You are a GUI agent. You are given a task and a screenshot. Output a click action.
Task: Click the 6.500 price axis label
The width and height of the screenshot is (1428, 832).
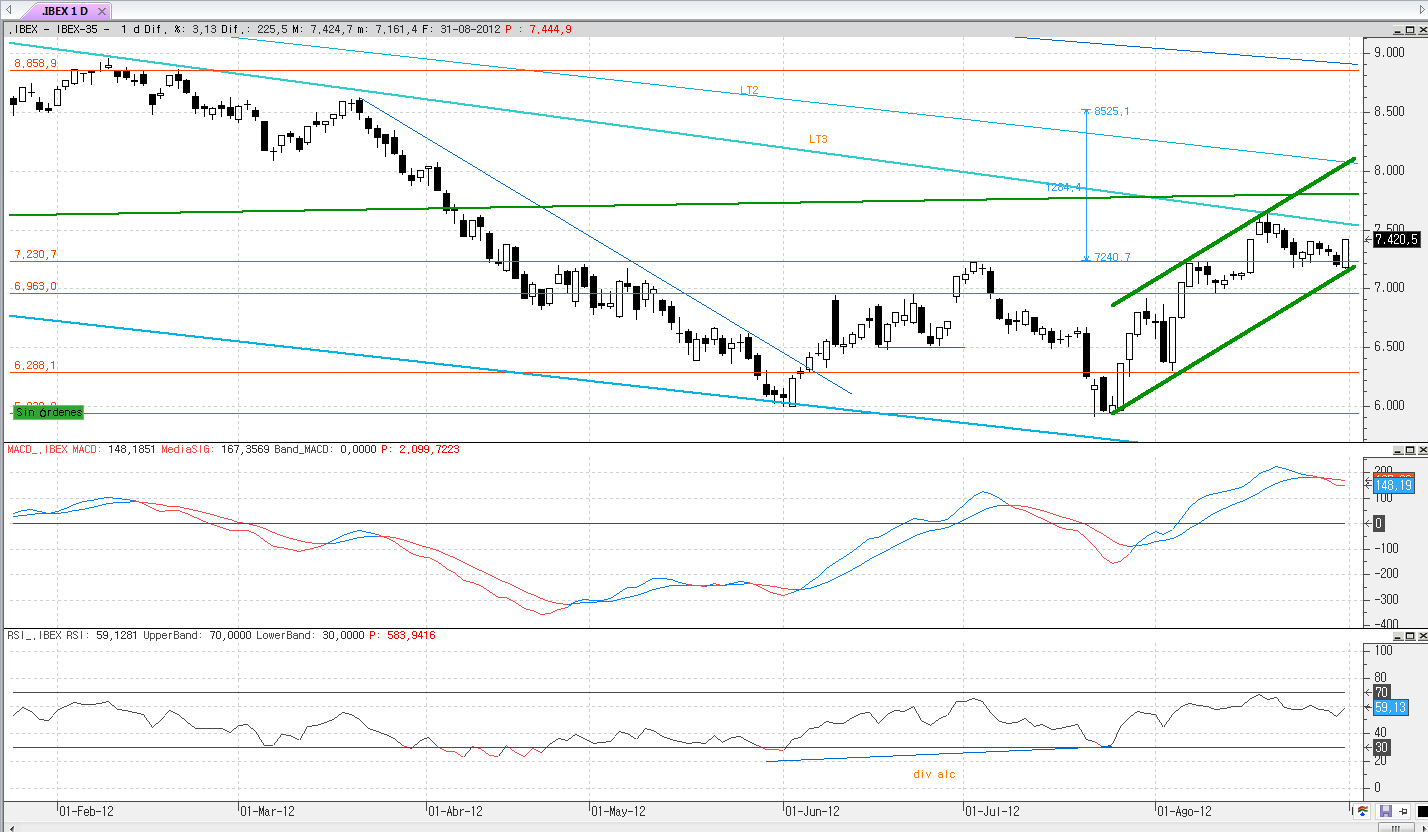coord(1391,347)
